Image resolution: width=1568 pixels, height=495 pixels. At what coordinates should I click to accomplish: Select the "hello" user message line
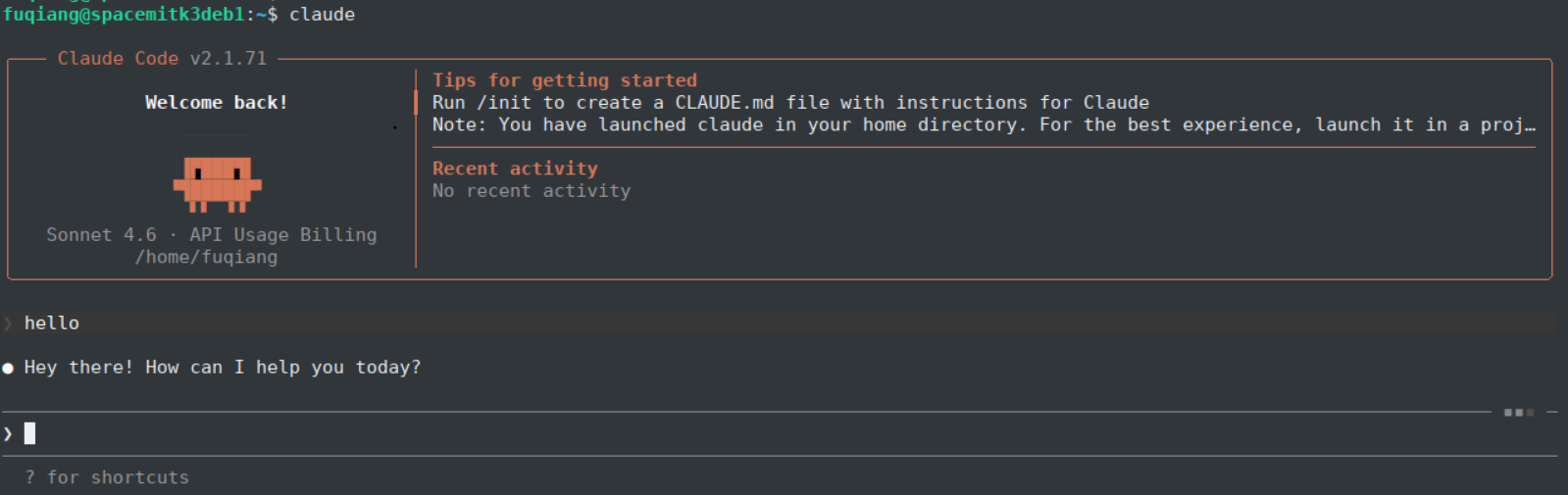pyautogui.click(x=780, y=323)
